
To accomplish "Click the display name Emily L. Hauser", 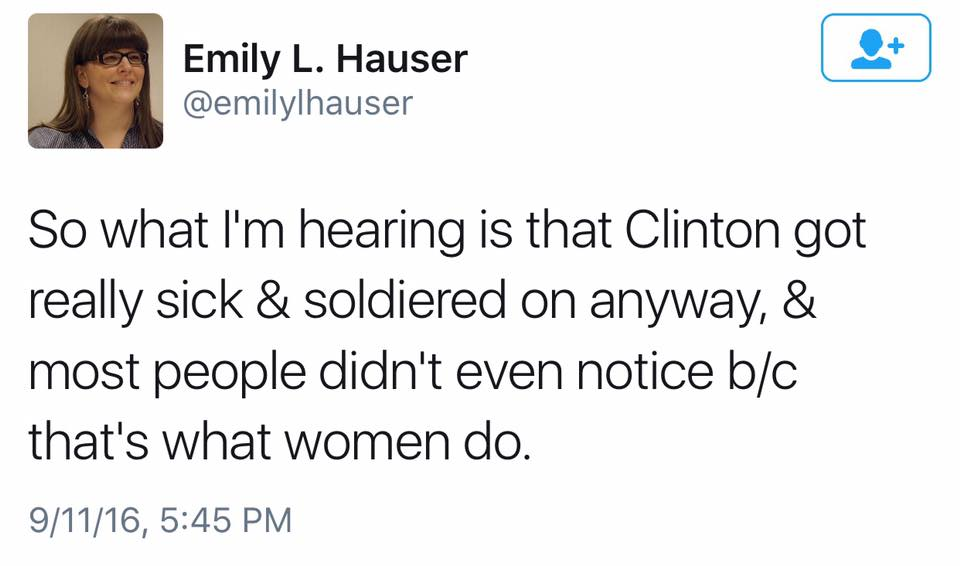I will pyautogui.click(x=325, y=59).
